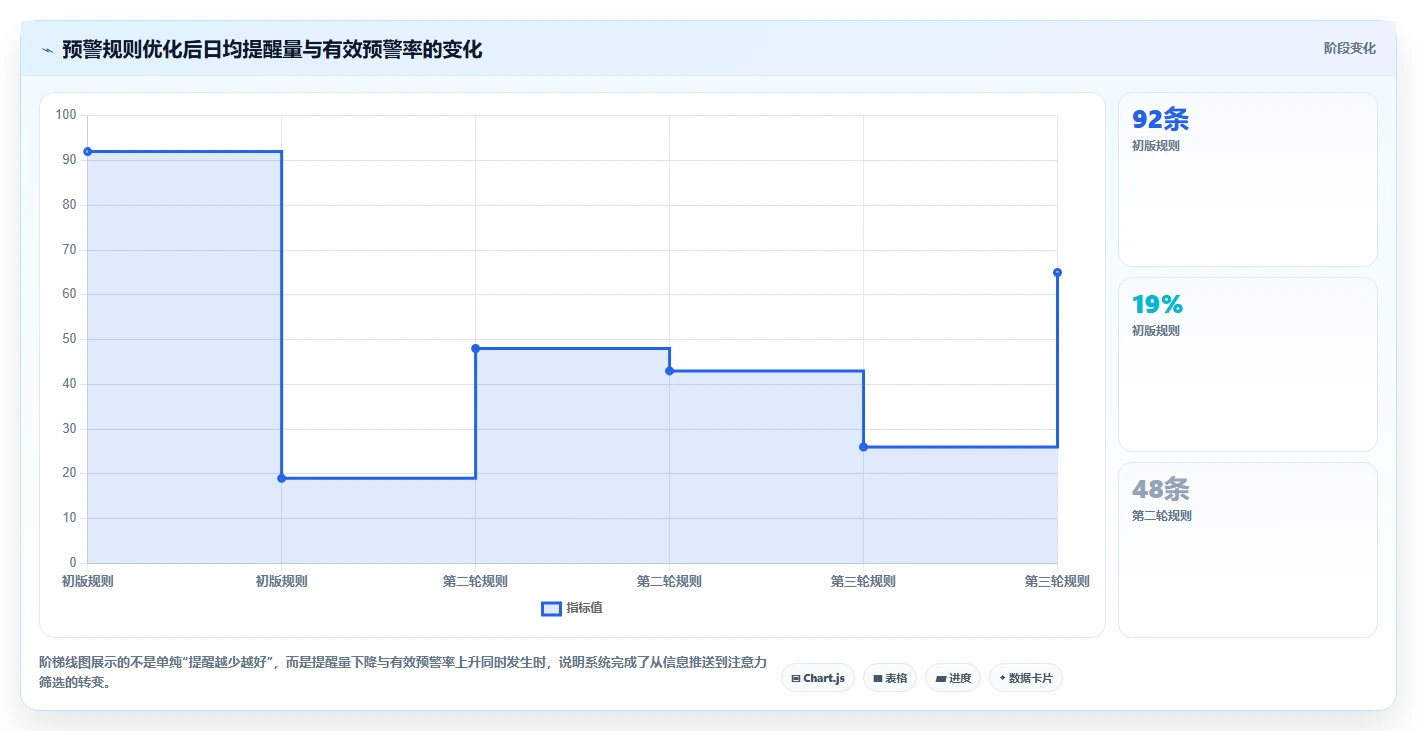Click the data point at value 26
Viewport: 1417px width, 731px height.
click(864, 447)
